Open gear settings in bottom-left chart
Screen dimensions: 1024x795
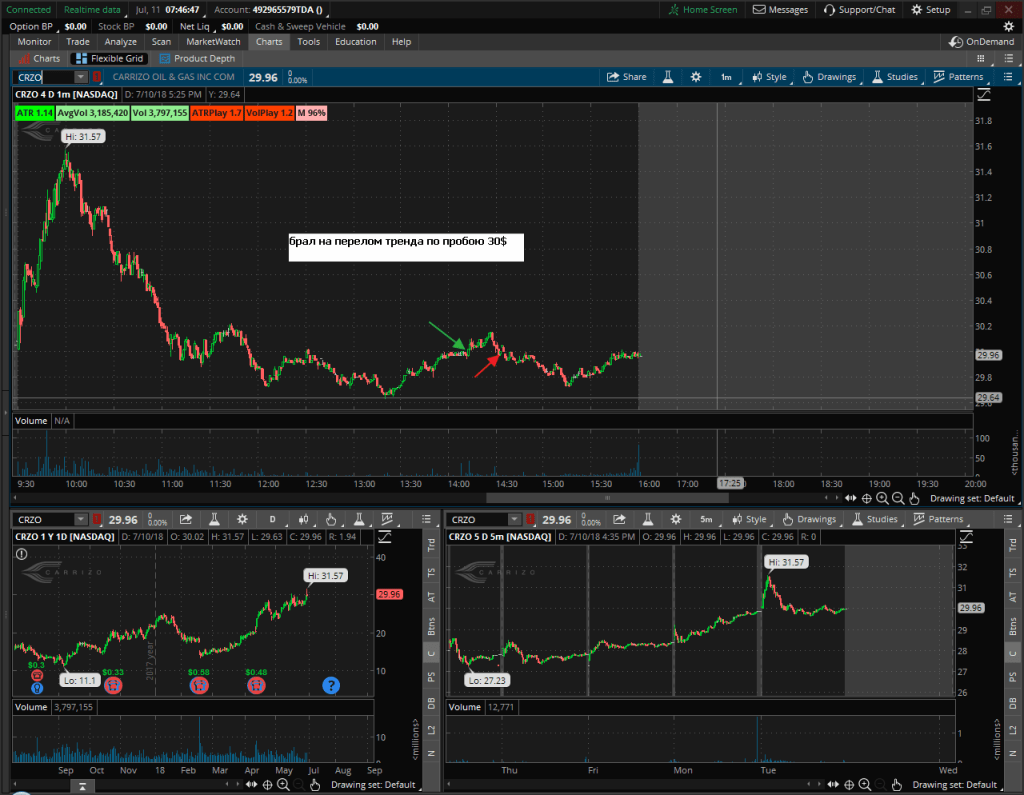pyautogui.click(x=241, y=519)
